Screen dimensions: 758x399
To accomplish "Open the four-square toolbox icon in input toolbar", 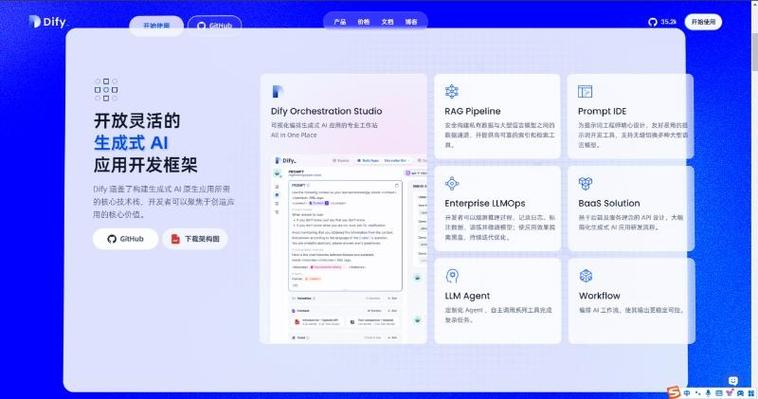I will pos(751,393).
